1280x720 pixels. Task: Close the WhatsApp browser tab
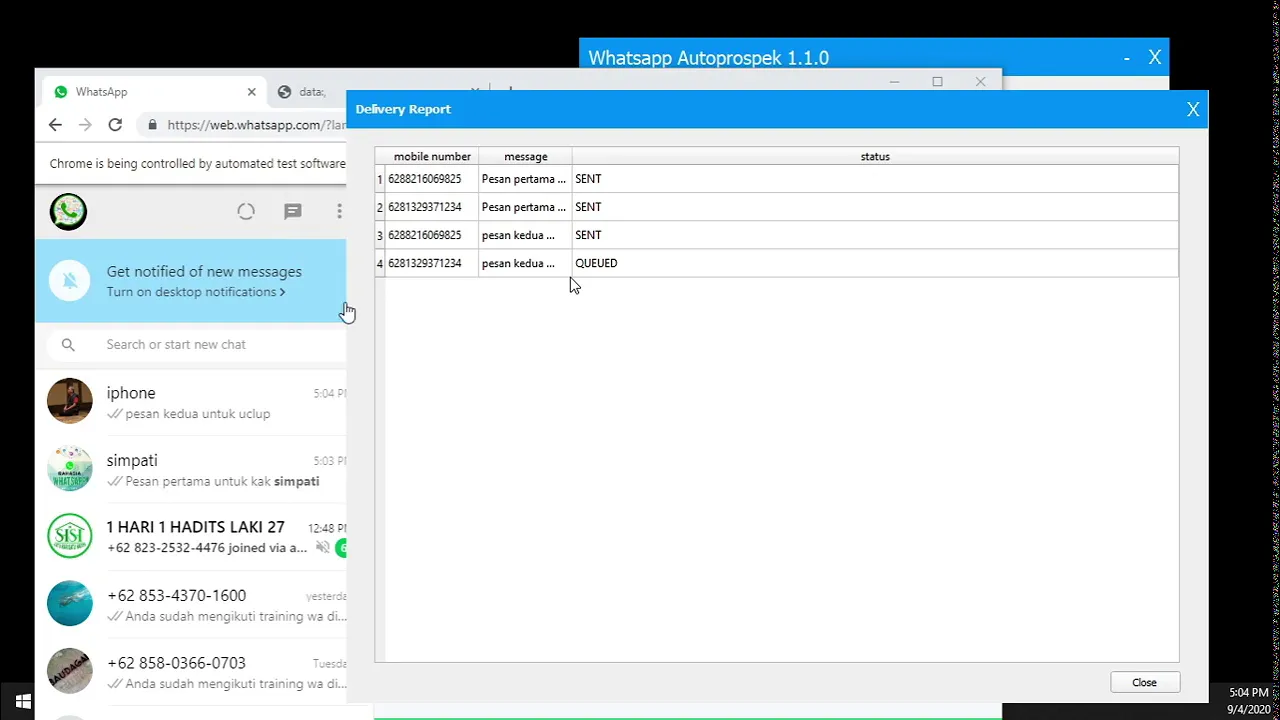[x=252, y=92]
